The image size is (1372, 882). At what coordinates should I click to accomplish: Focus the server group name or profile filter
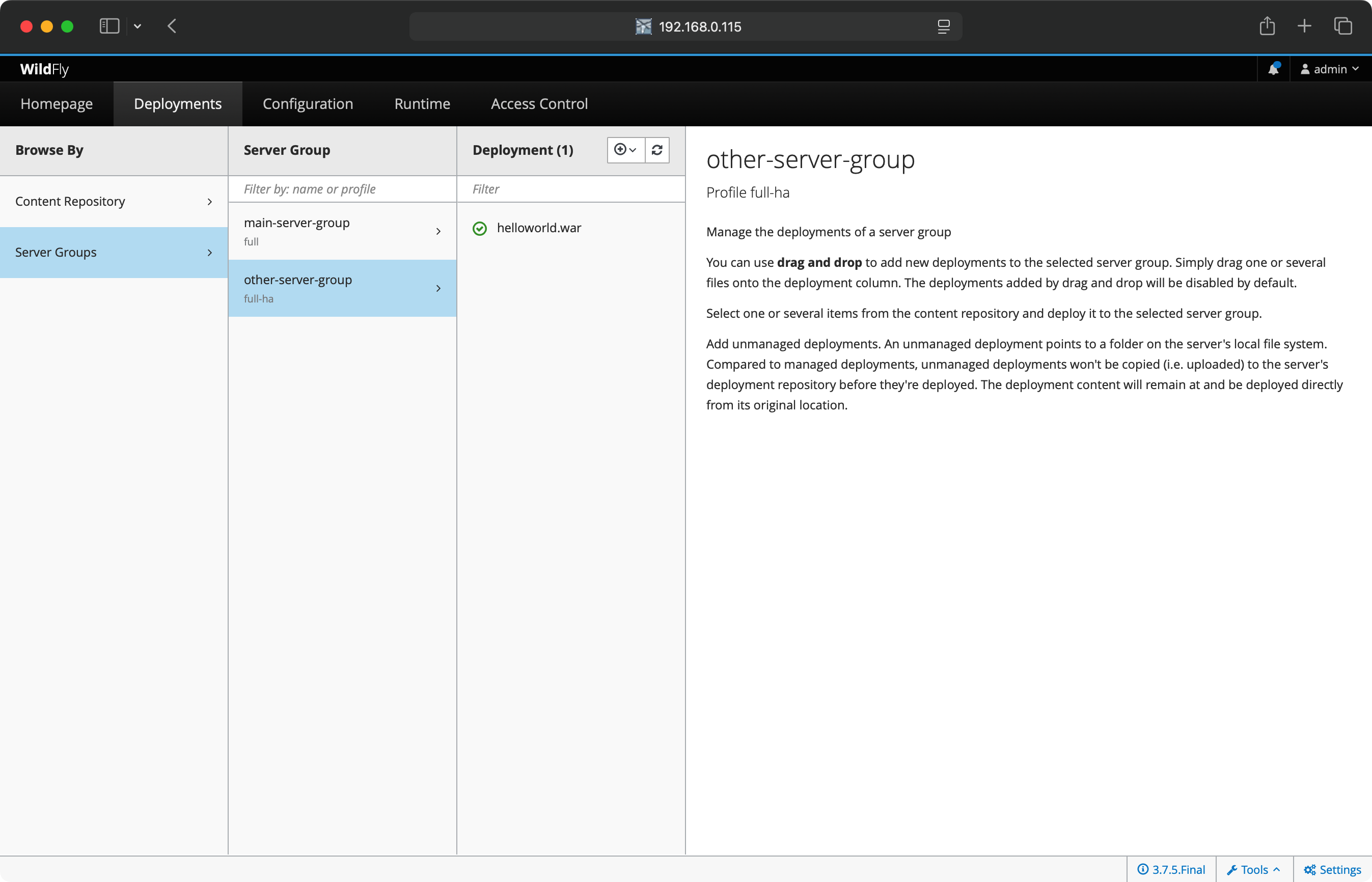point(342,189)
